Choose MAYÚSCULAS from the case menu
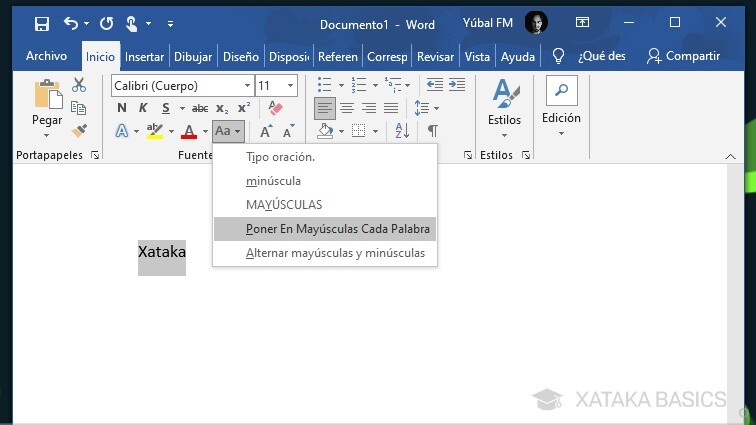756x425 pixels. pos(325,205)
